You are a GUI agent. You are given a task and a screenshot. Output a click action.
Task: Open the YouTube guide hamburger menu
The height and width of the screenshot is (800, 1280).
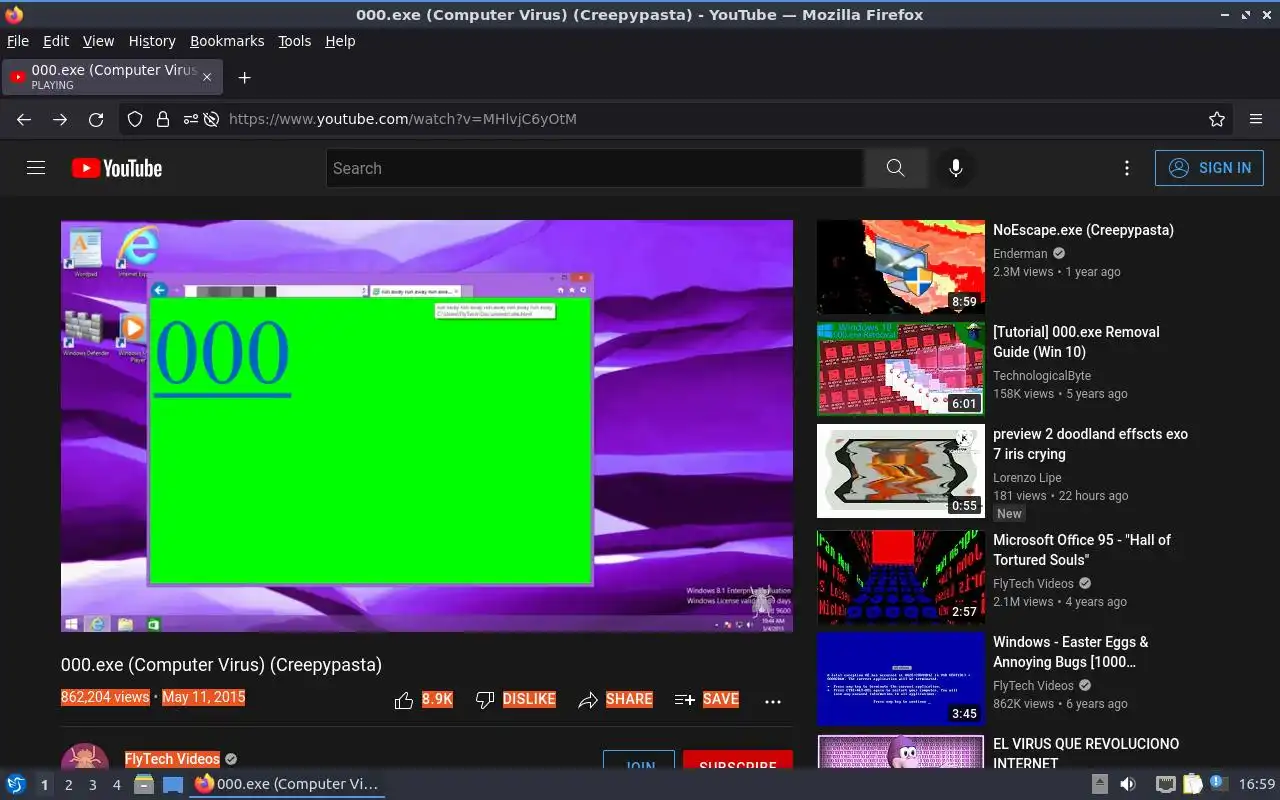click(x=36, y=168)
